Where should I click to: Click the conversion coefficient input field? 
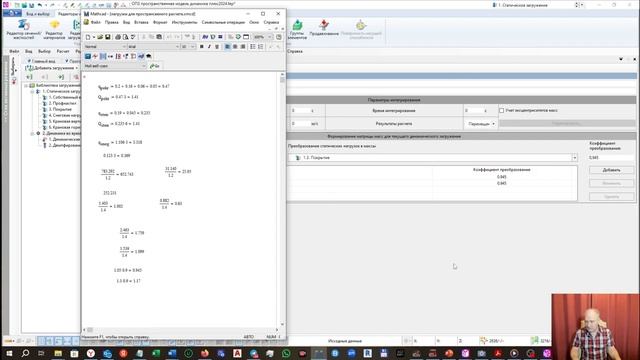pyautogui.click(x=611, y=158)
